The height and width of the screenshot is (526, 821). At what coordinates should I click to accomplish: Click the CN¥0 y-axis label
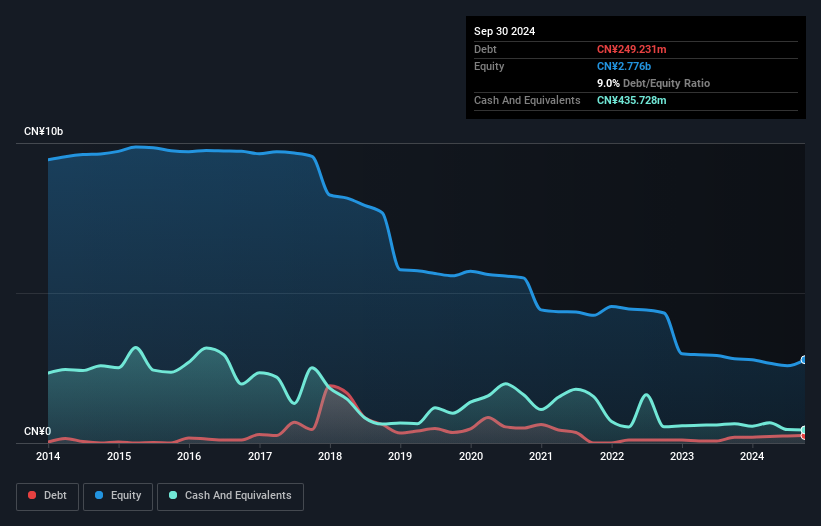click(x=37, y=431)
